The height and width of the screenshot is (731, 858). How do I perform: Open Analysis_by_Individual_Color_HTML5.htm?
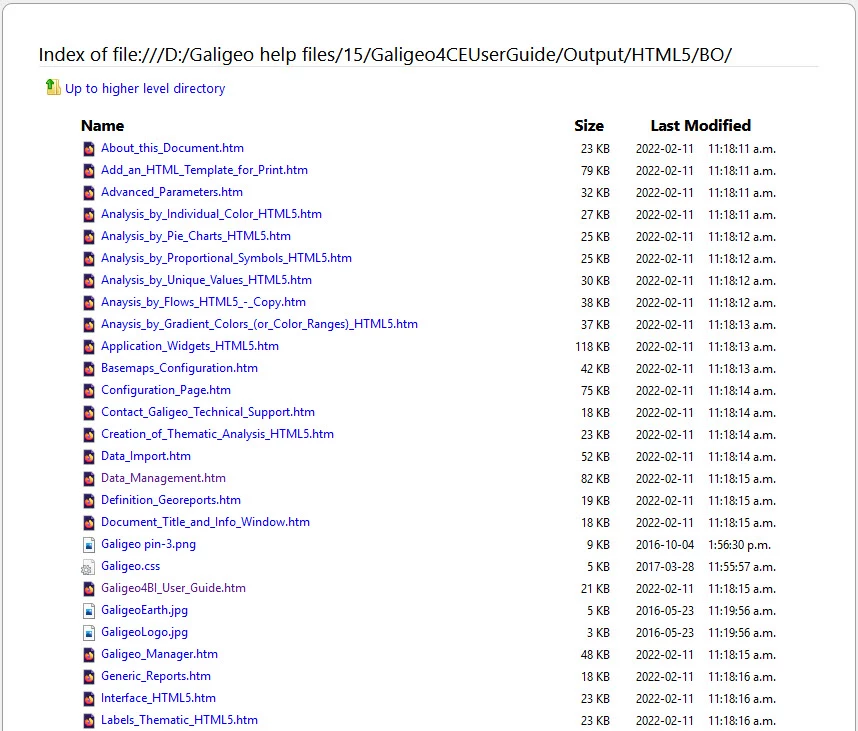coord(211,214)
